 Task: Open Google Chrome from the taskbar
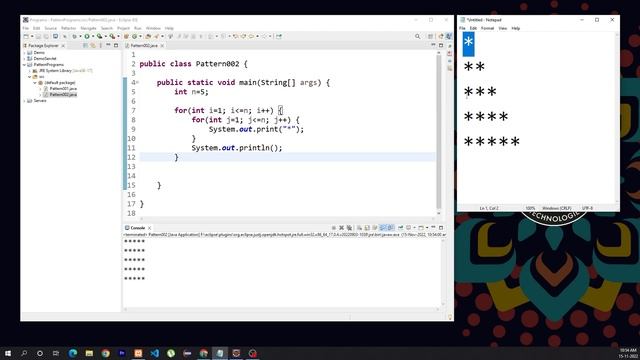coord(105,353)
